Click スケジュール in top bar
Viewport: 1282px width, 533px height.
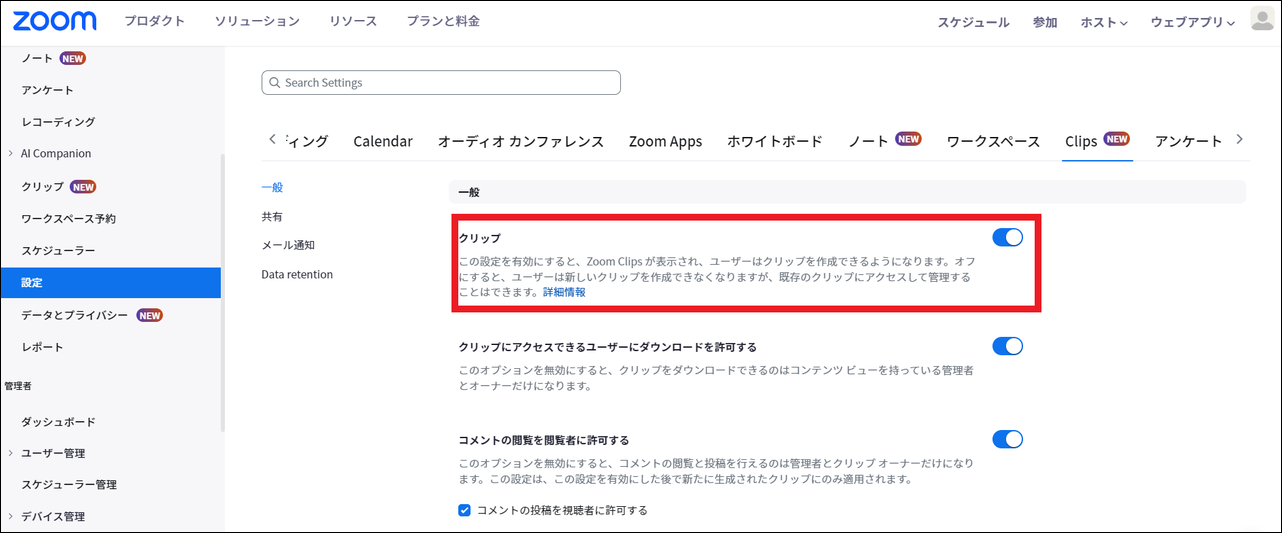click(973, 22)
